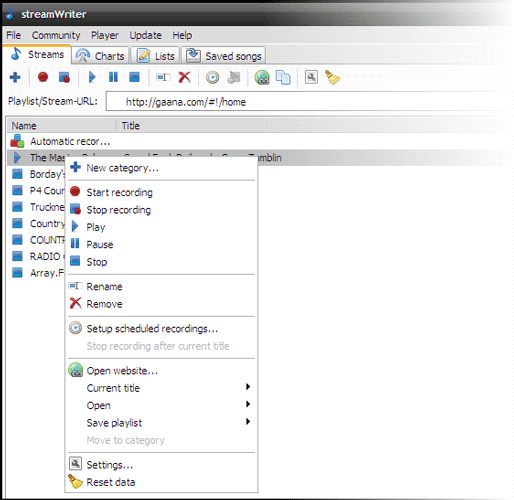Click the globe Open website toolbar icon
Screen dimensions: 514x500
coord(262,77)
